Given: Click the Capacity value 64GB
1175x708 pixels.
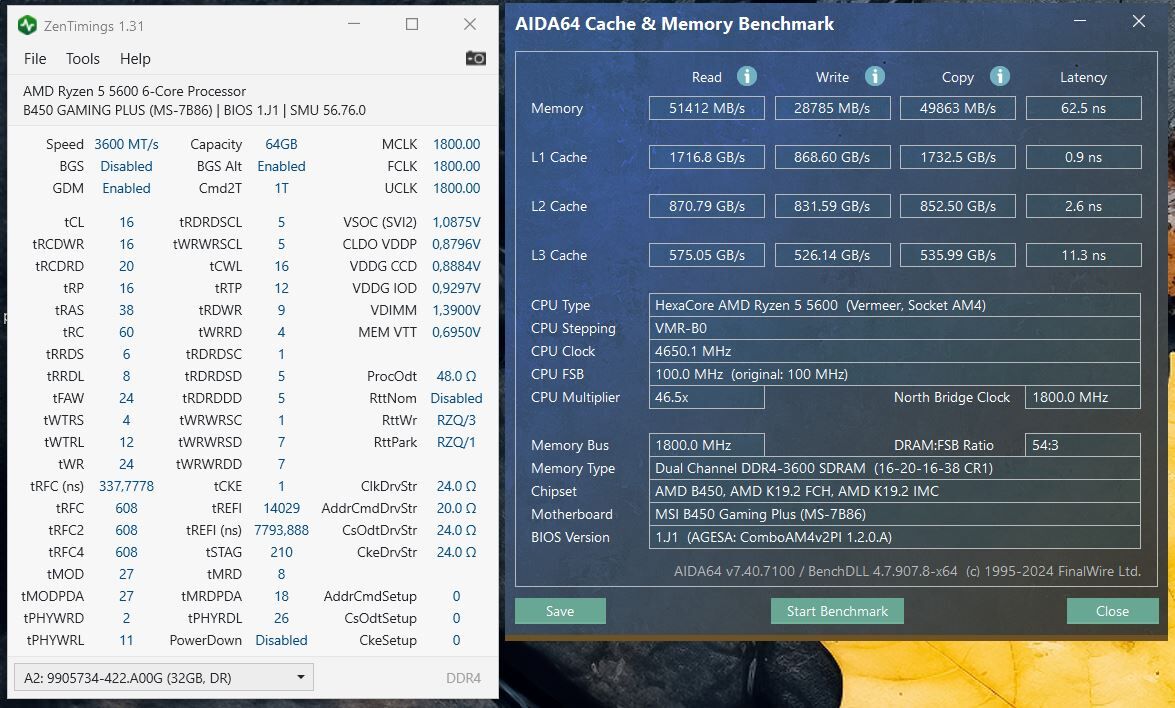Looking at the screenshot, I should pos(281,144).
